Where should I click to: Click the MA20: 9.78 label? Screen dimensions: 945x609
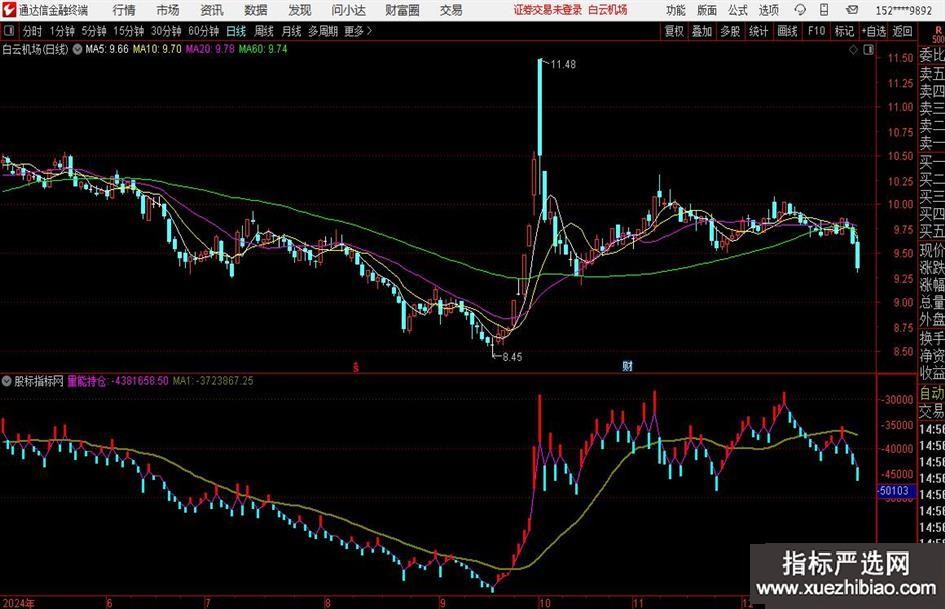point(210,49)
